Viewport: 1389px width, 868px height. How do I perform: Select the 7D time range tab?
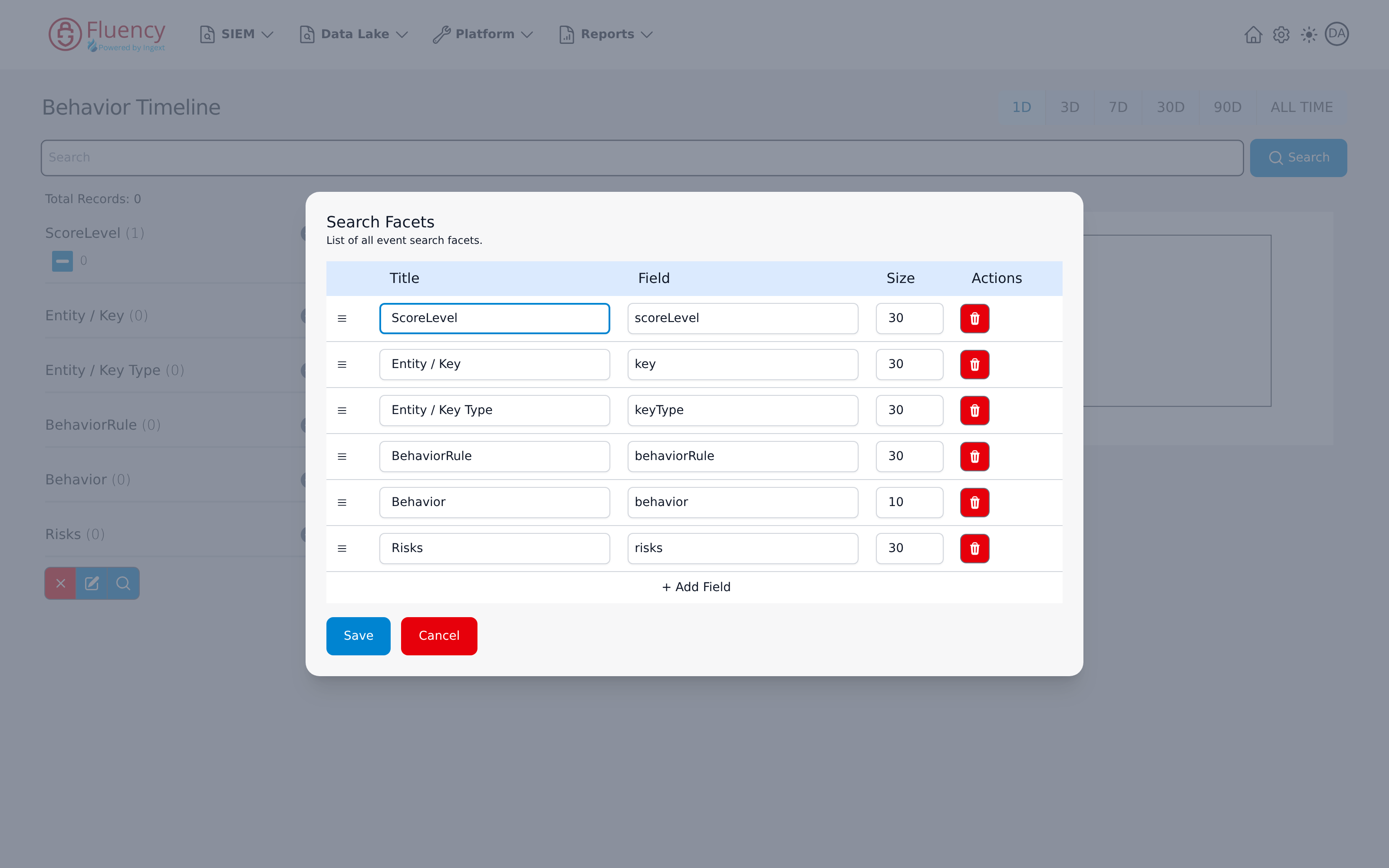(1118, 107)
